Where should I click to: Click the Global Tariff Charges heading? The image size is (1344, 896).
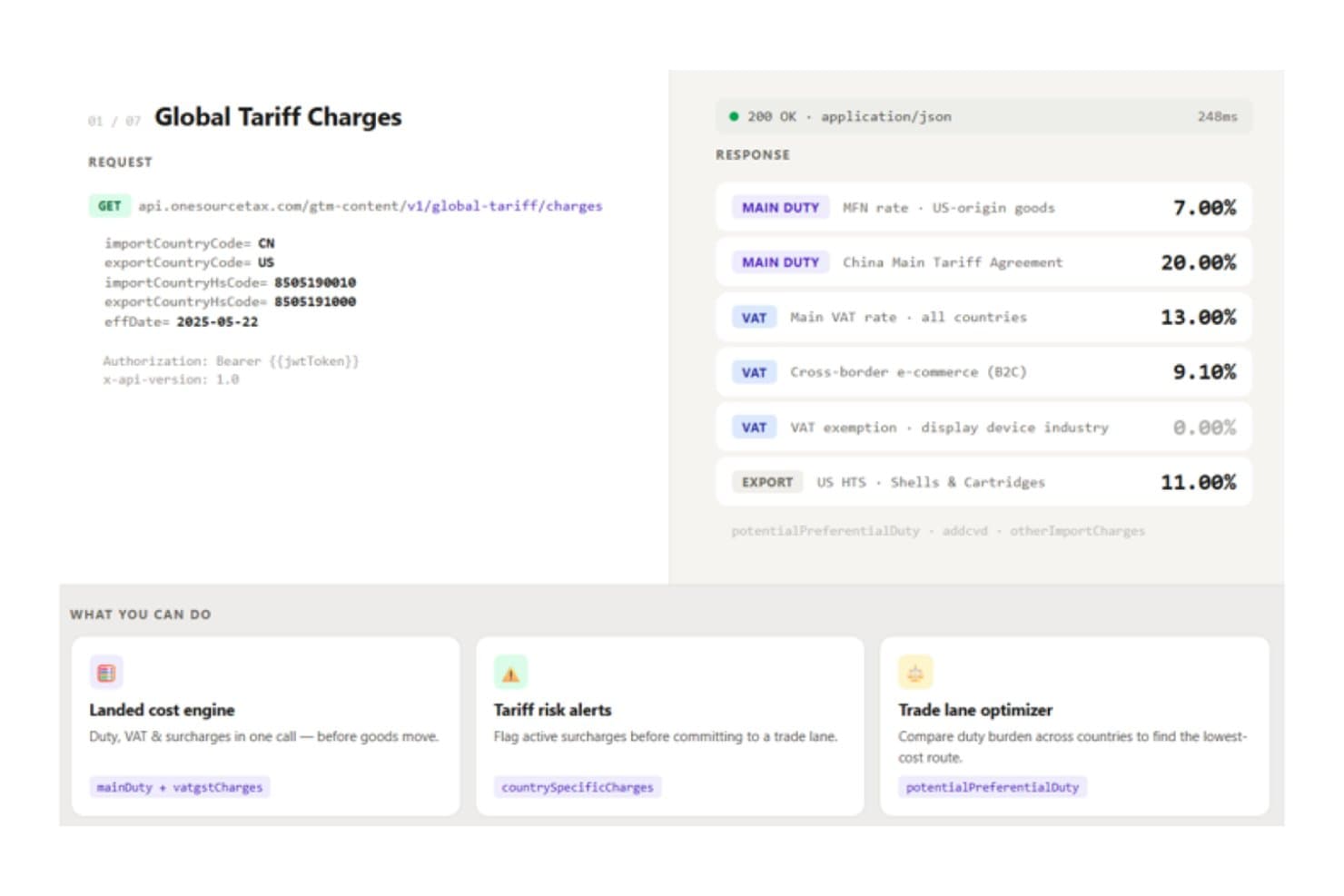[278, 117]
